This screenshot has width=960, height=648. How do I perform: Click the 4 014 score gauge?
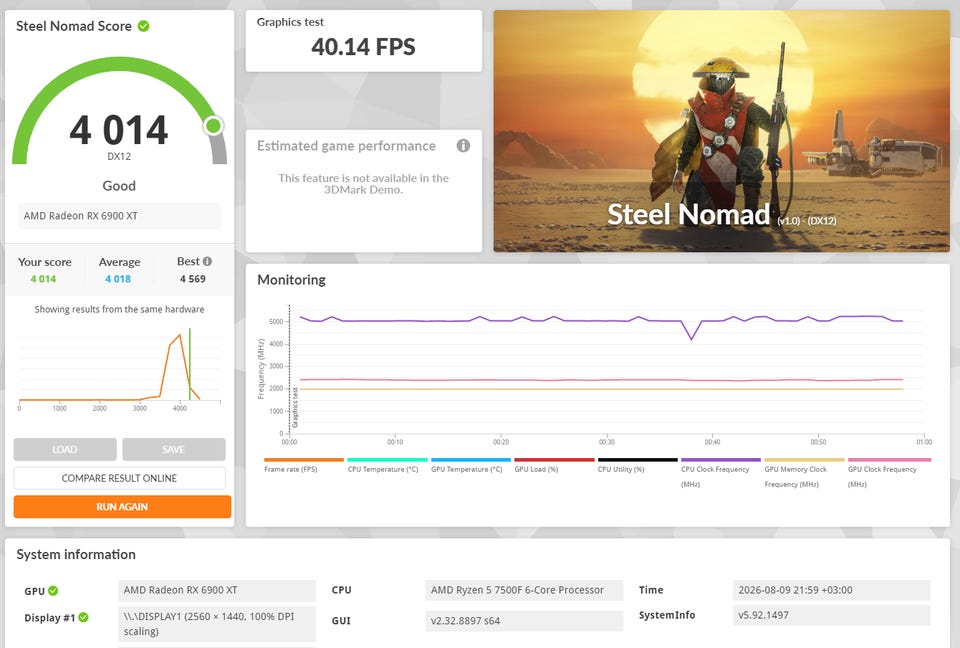119,113
